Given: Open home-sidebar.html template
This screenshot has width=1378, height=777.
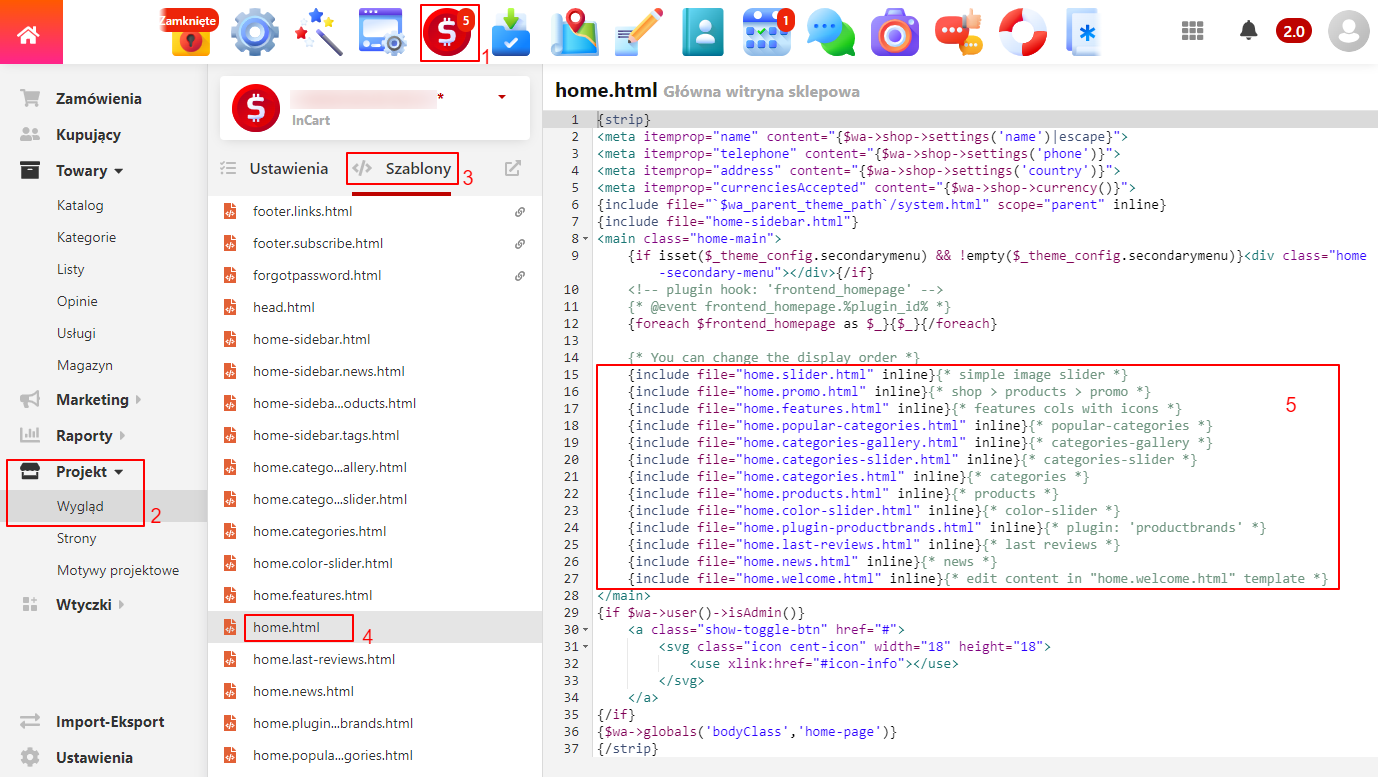Looking at the screenshot, I should tap(312, 339).
